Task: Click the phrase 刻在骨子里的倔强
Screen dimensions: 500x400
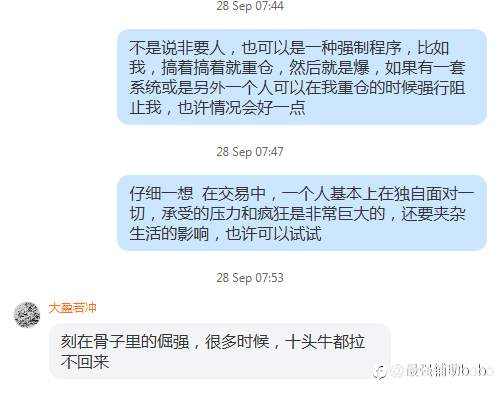Action: [x=125, y=342]
